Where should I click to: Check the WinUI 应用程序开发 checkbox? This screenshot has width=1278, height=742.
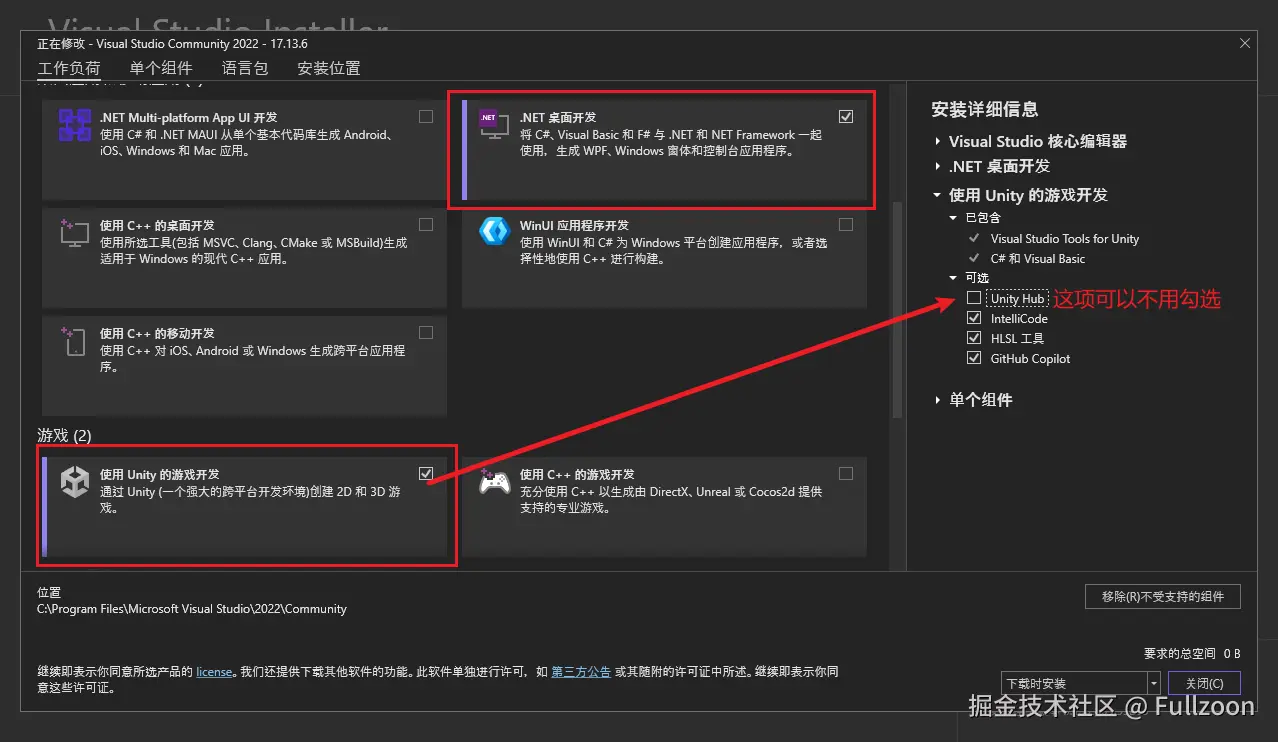(846, 224)
